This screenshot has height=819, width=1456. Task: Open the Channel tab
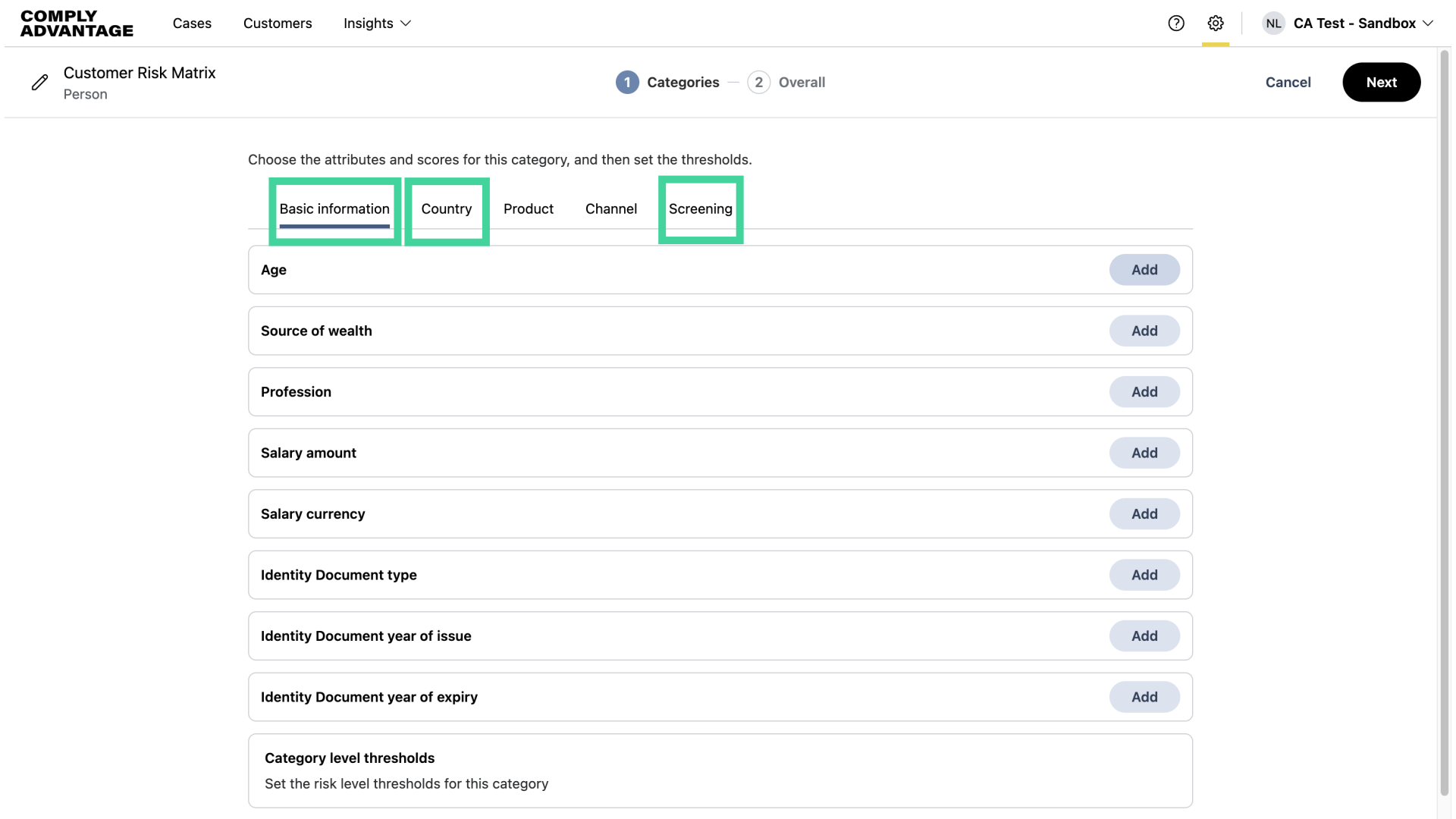610,209
